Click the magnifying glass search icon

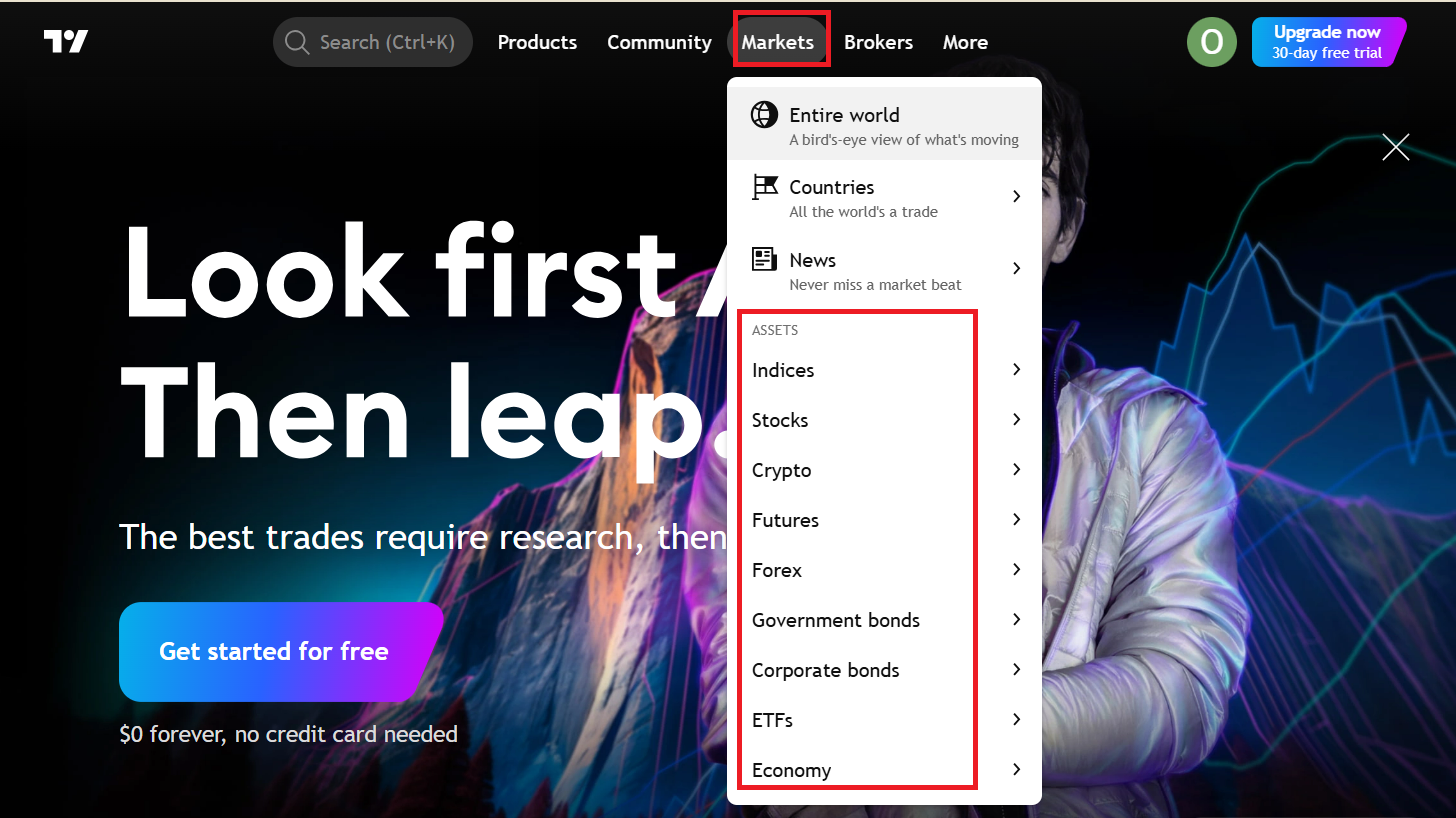pos(296,42)
